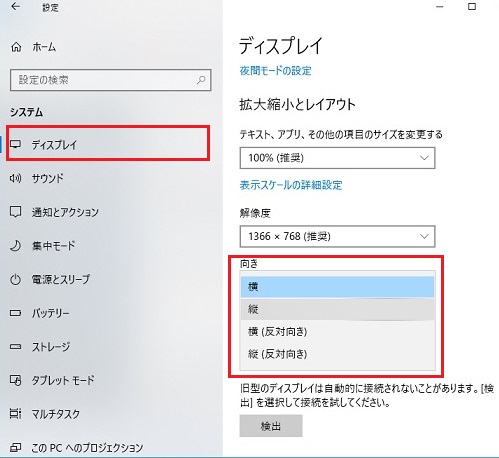The width and height of the screenshot is (499, 458).
Task: Open 電源とスリープ settings
Action: (x=61, y=279)
